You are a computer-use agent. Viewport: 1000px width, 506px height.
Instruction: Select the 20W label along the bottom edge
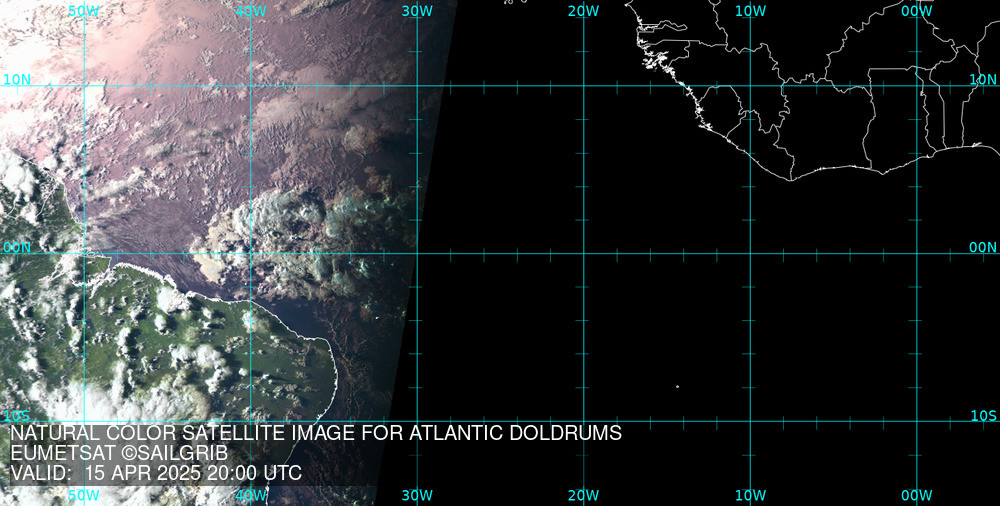click(584, 495)
